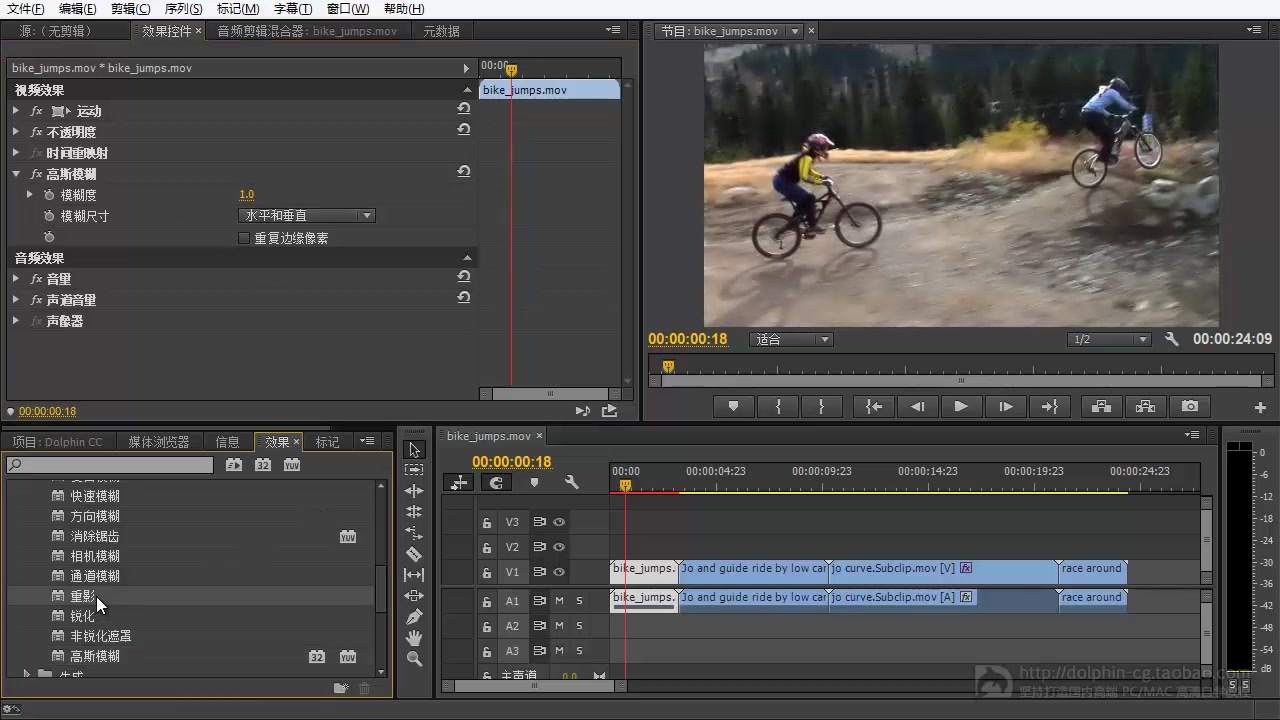Open Program Monitor settings wrench

pyautogui.click(x=1172, y=339)
